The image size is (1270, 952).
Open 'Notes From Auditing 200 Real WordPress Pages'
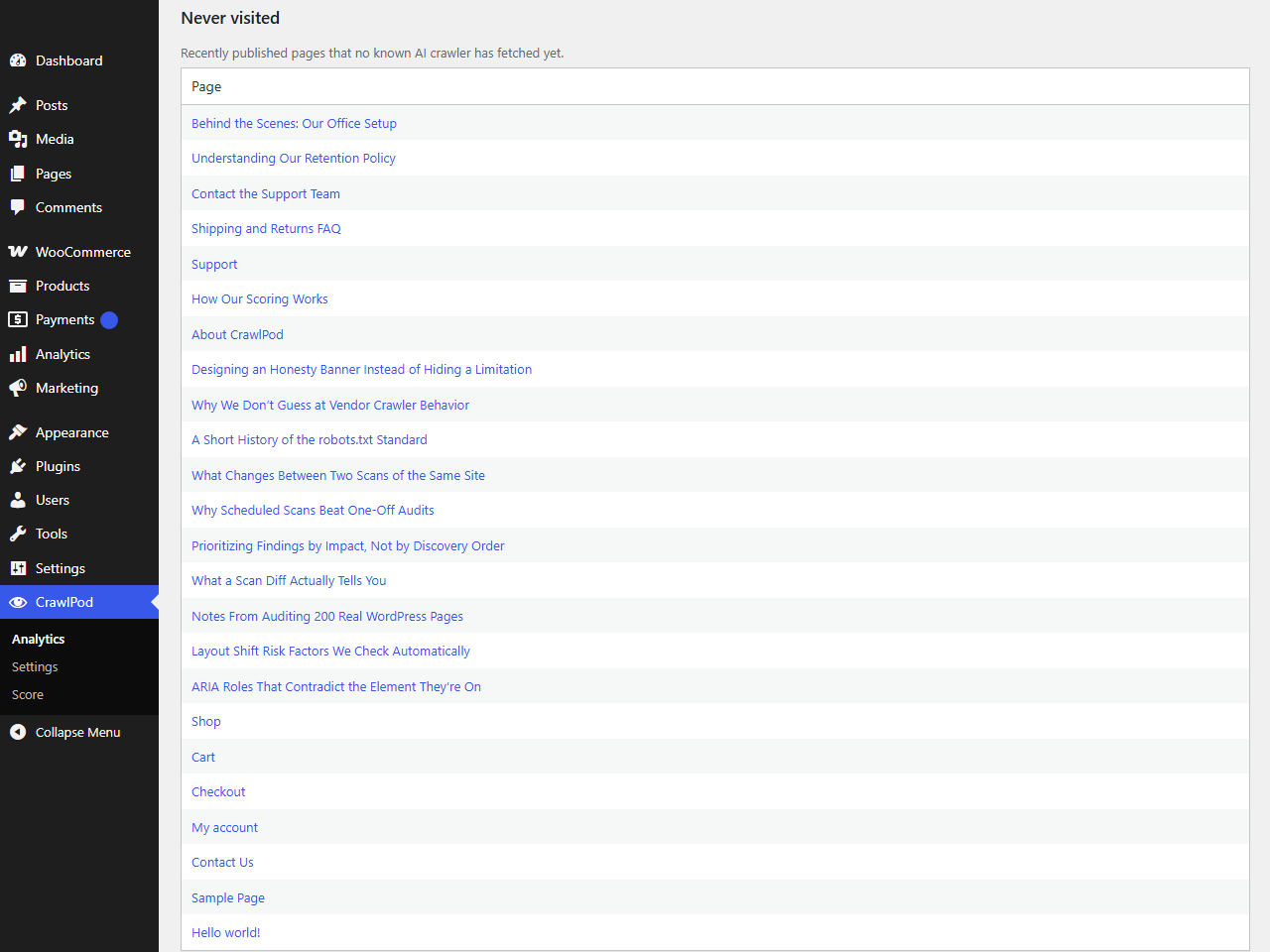pos(327,616)
